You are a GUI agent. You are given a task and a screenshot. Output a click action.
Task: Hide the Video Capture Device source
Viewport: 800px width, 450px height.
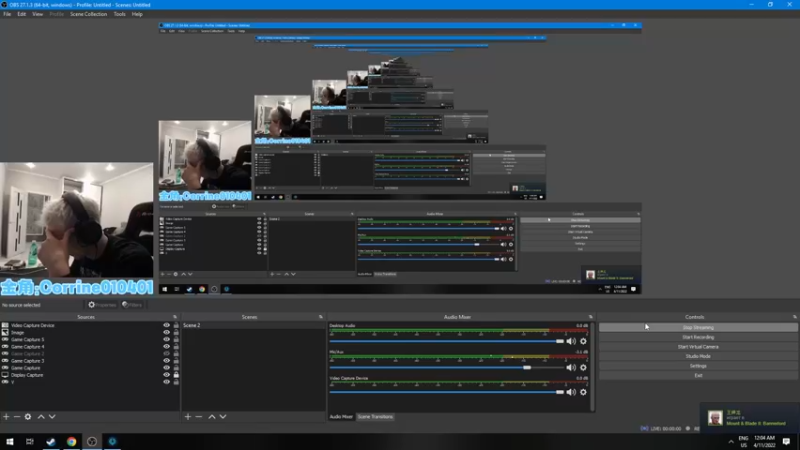(166, 325)
